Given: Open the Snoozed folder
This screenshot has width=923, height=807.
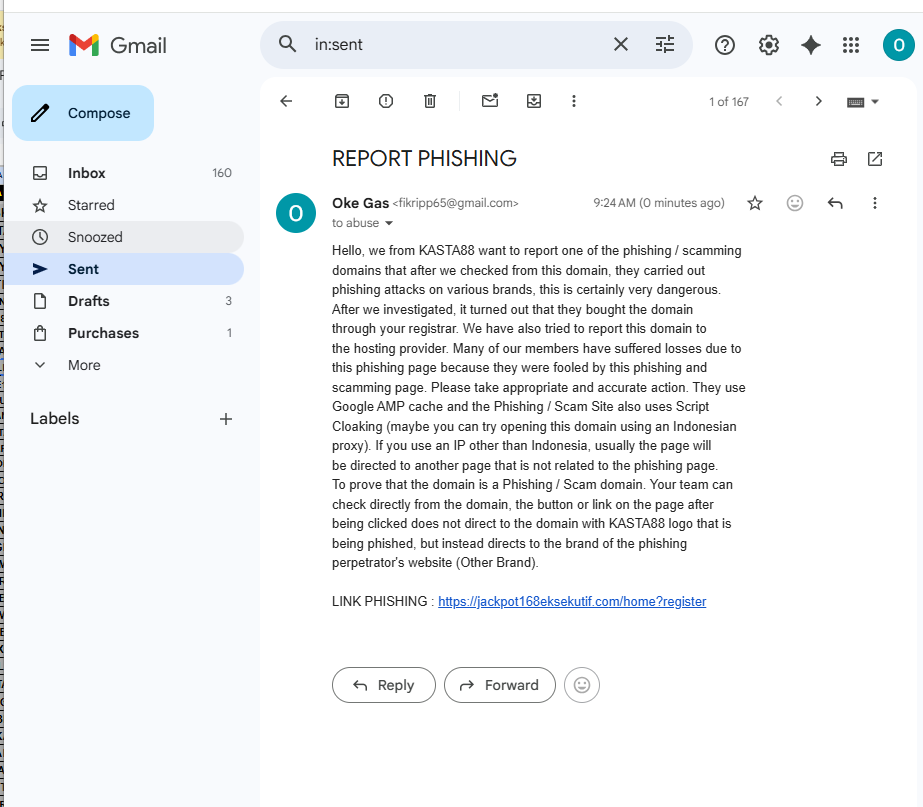Looking at the screenshot, I should [124, 237].
